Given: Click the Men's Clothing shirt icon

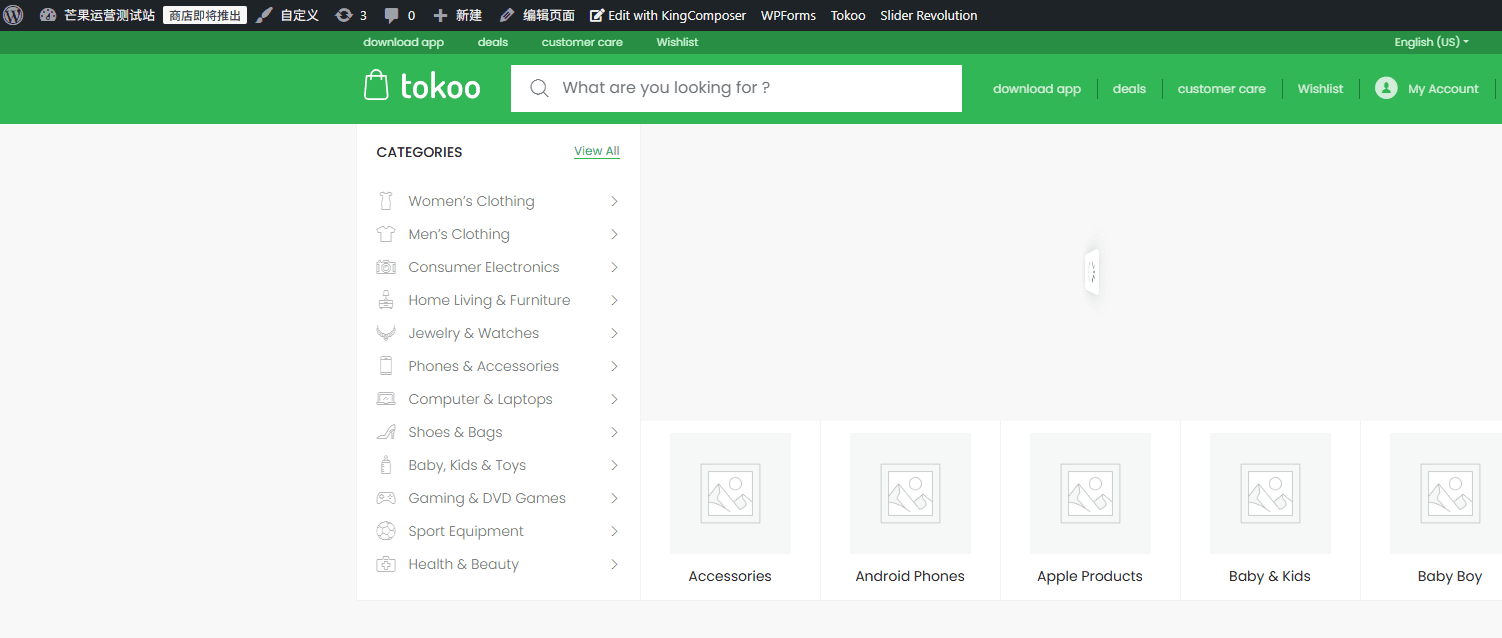Looking at the screenshot, I should [x=386, y=234].
